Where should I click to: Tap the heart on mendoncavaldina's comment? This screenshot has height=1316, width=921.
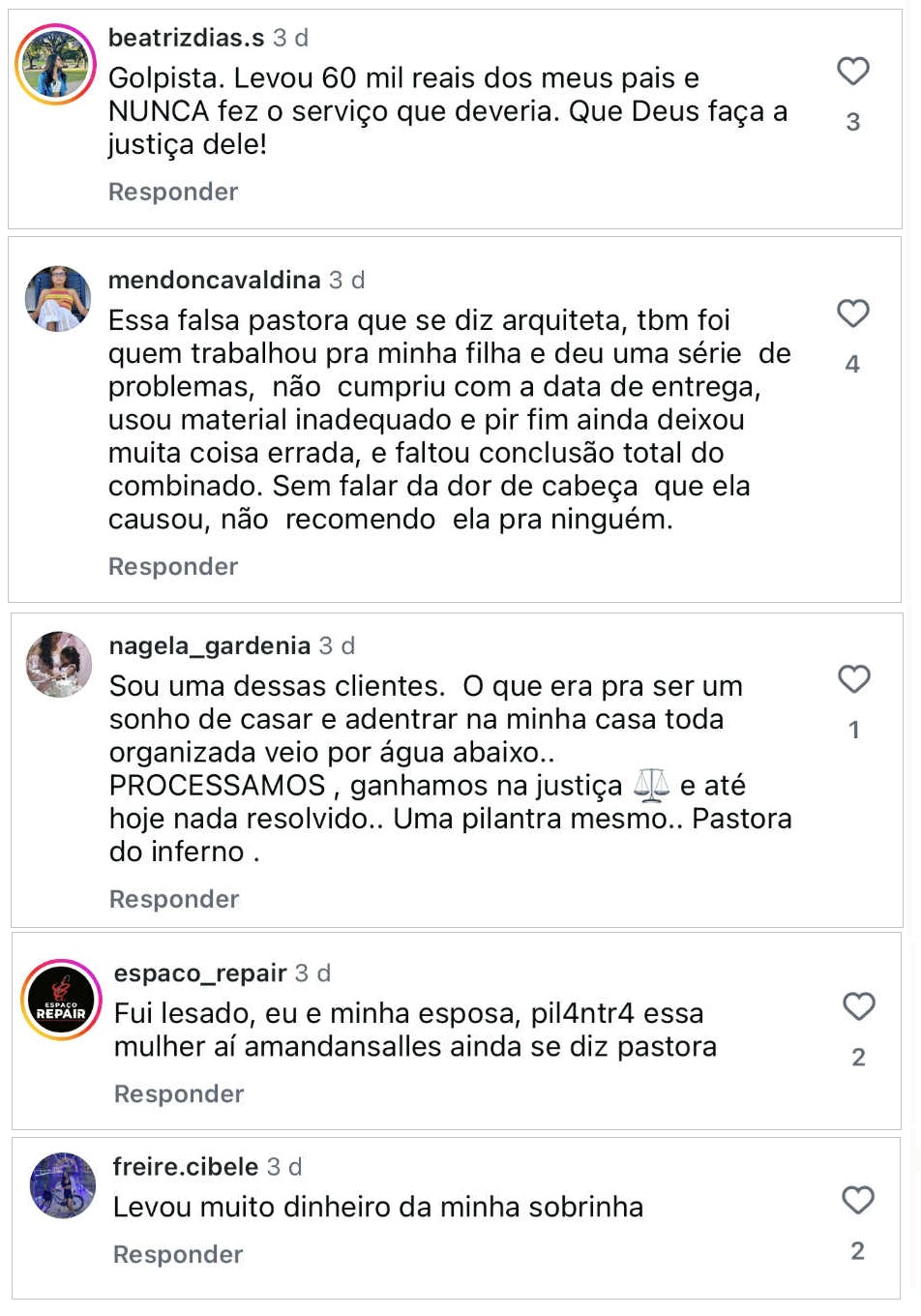853,314
